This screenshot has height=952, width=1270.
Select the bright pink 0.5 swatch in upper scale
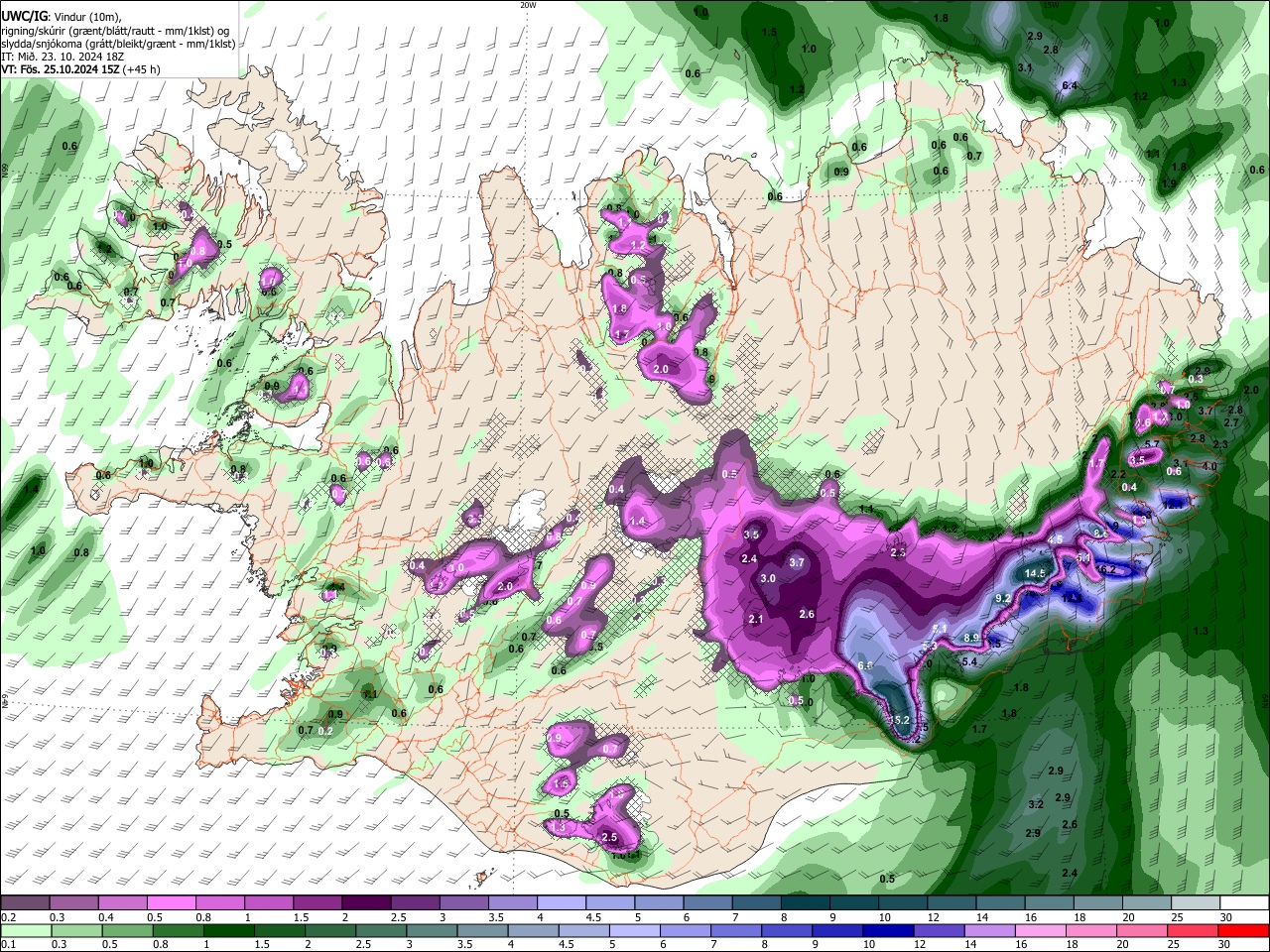click(171, 902)
